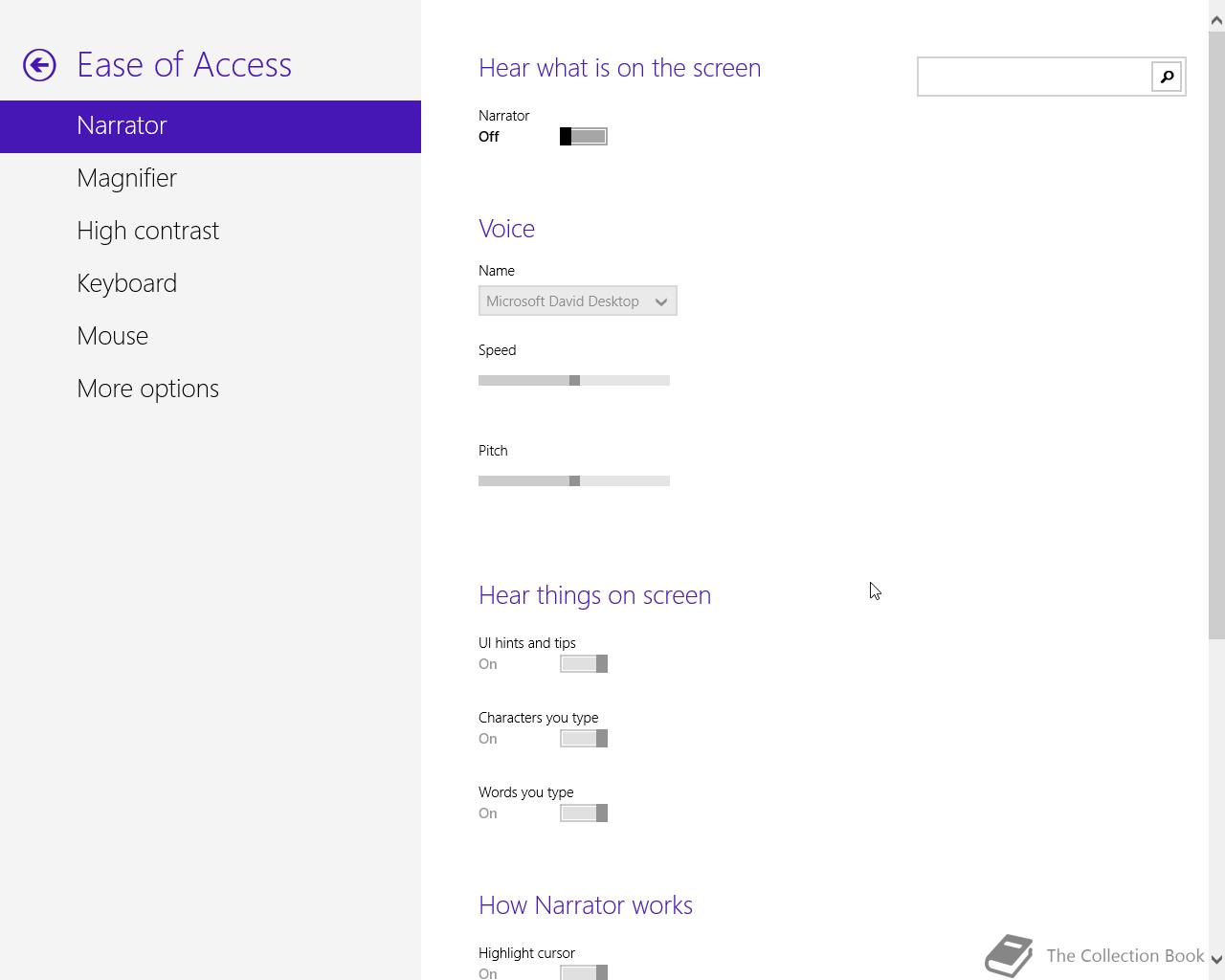Toggle Words you type switch
Viewport: 1225px width, 980px height.
(x=583, y=813)
